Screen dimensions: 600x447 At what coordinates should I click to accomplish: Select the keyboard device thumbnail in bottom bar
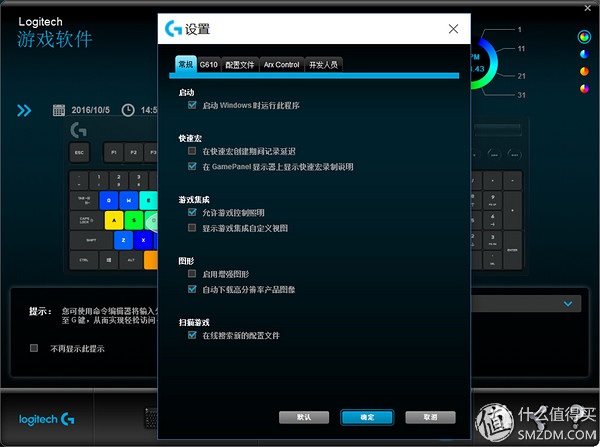pyautogui.click(x=151, y=418)
